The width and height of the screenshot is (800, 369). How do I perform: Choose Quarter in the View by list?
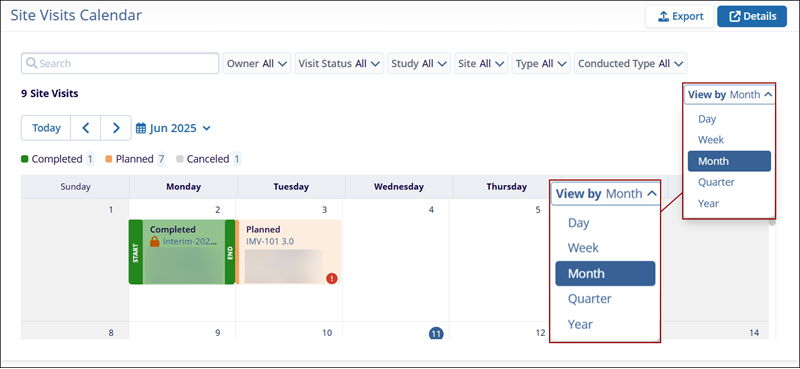715,182
